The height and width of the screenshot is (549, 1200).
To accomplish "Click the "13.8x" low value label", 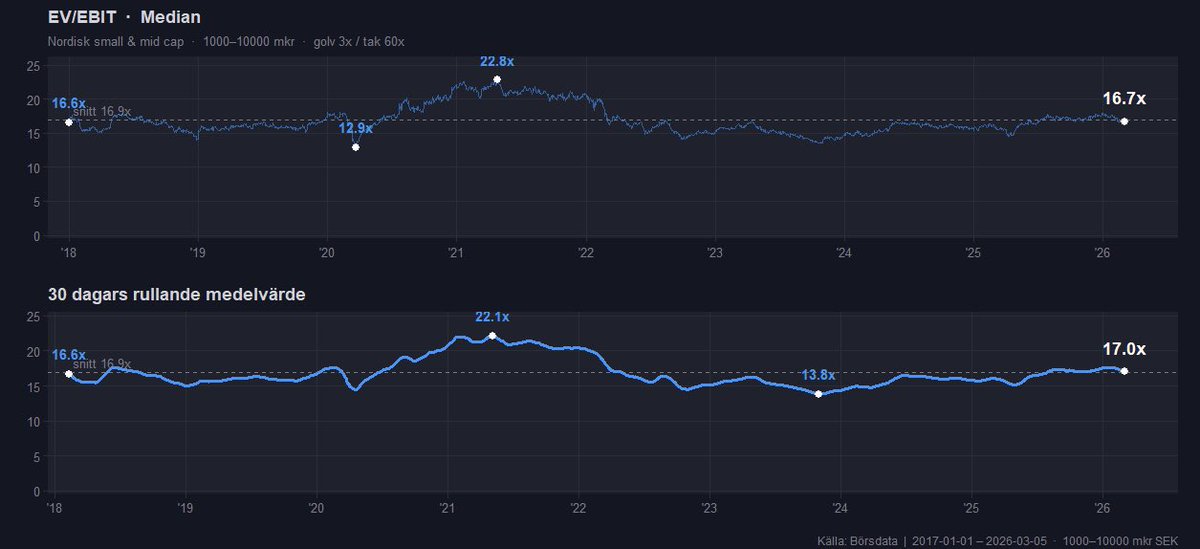I will click(x=818, y=375).
